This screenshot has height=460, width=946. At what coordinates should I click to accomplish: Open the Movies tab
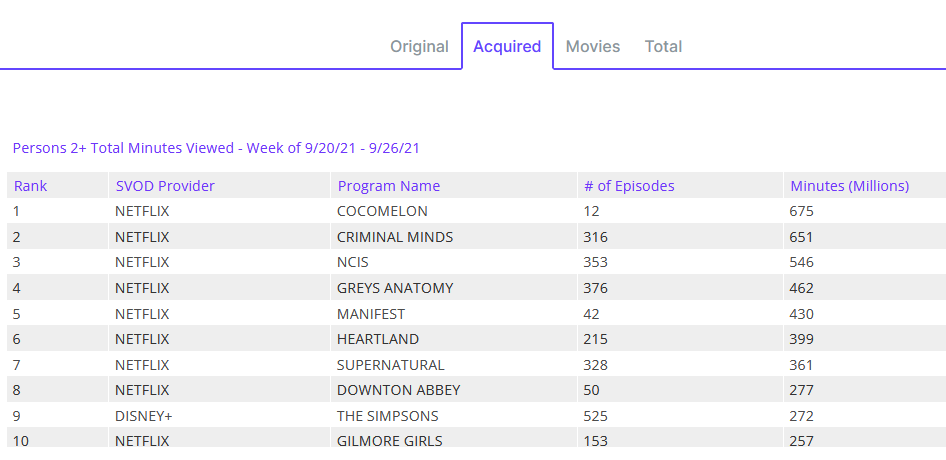pos(593,46)
